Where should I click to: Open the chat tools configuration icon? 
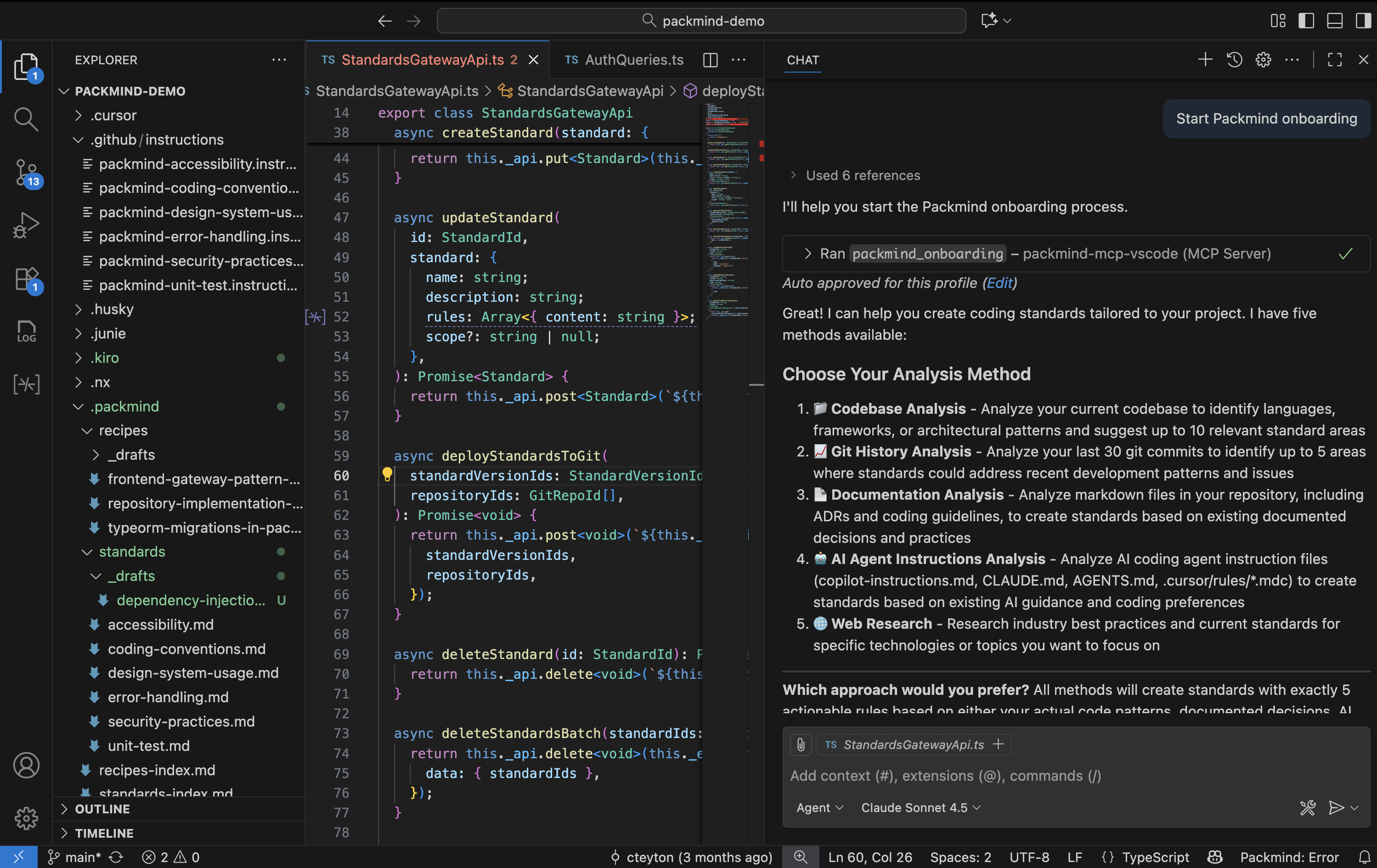click(x=1308, y=808)
